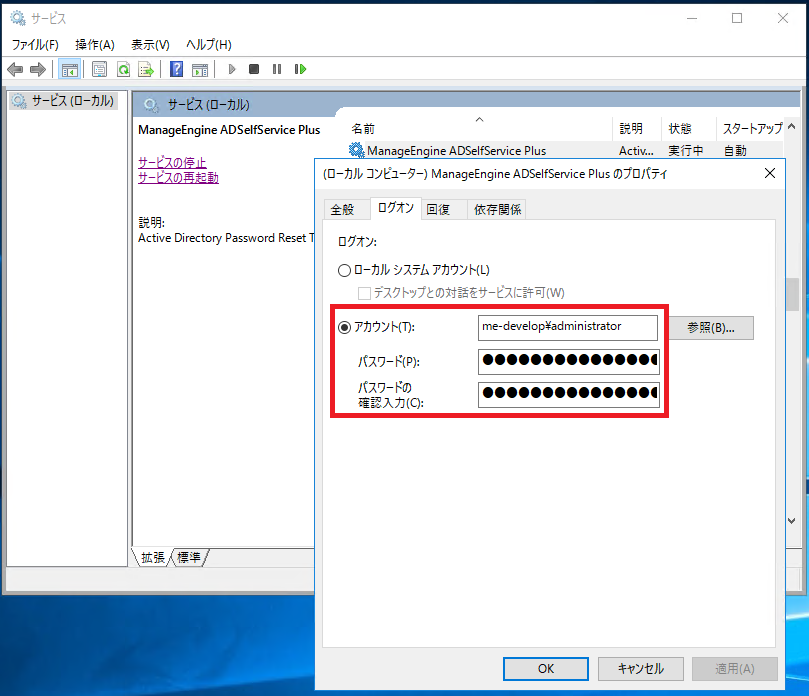The height and width of the screenshot is (696, 809).
Task: Click the gear icon beside ManageEngine ADSelfService Plus row
Action: click(x=357, y=150)
